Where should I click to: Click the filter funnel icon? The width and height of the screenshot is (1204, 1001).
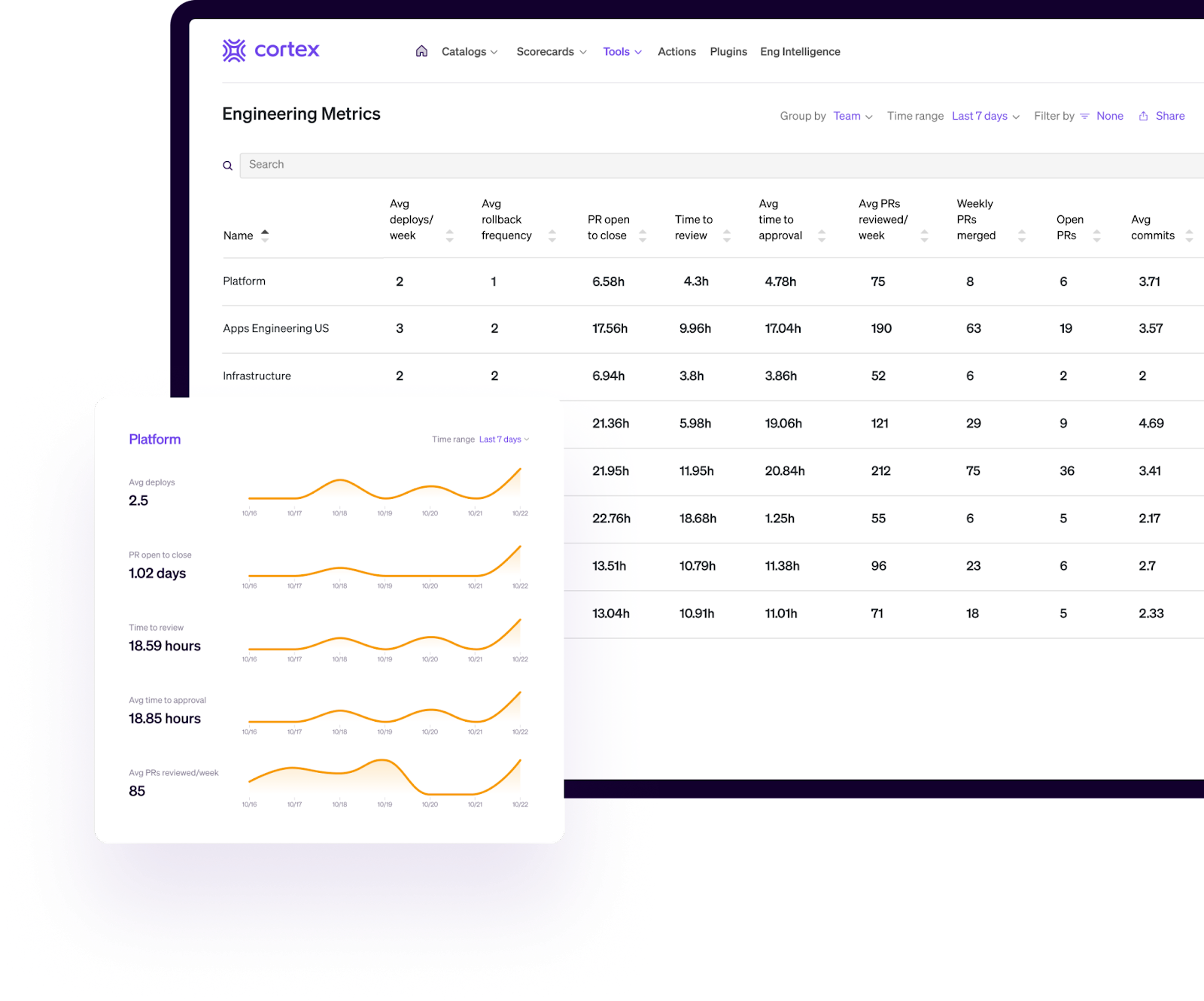(1084, 116)
